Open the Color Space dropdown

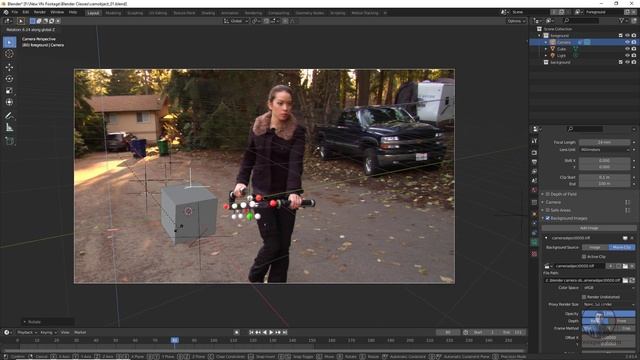[x=608, y=288]
